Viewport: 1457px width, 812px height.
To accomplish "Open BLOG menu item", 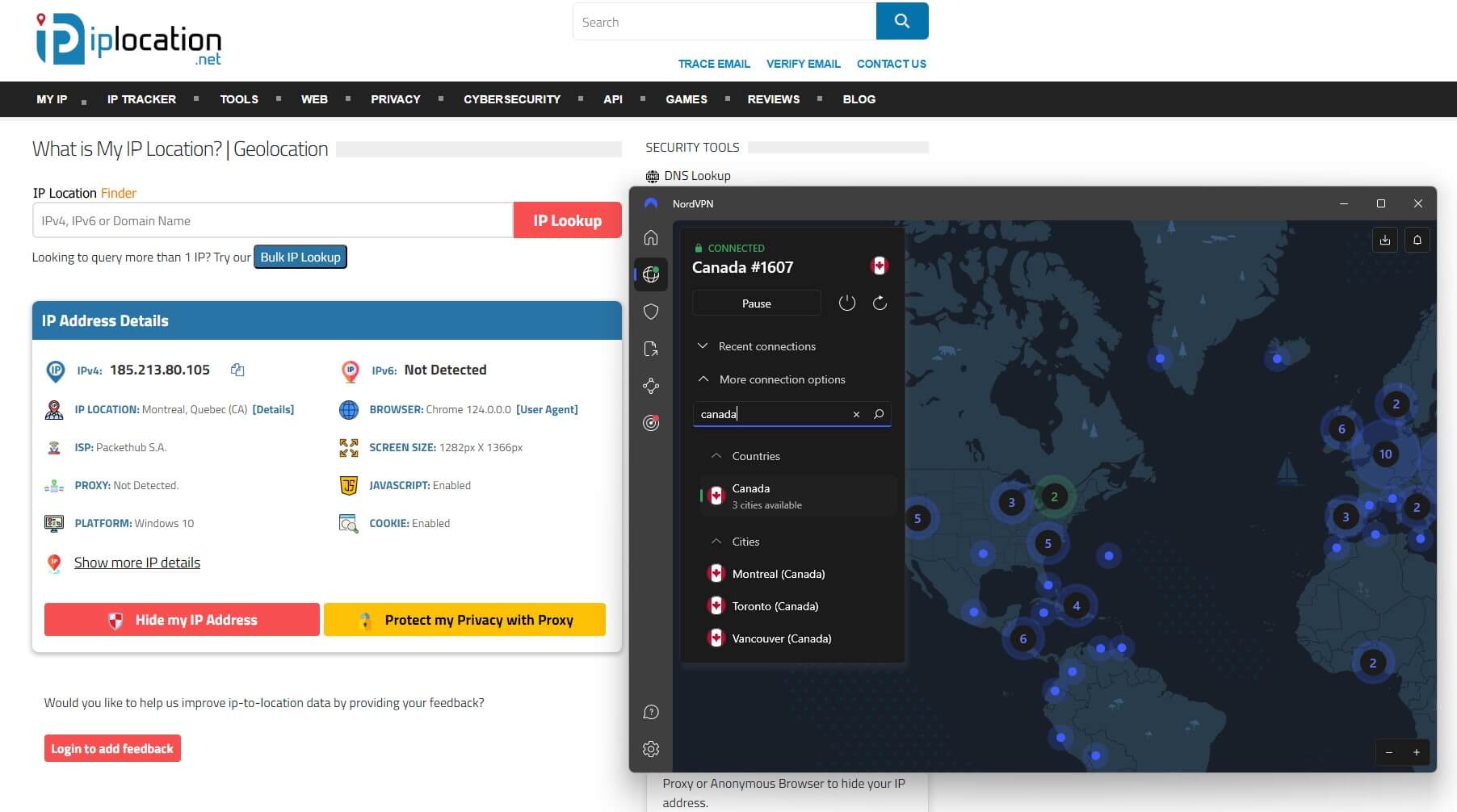I will coord(859,99).
